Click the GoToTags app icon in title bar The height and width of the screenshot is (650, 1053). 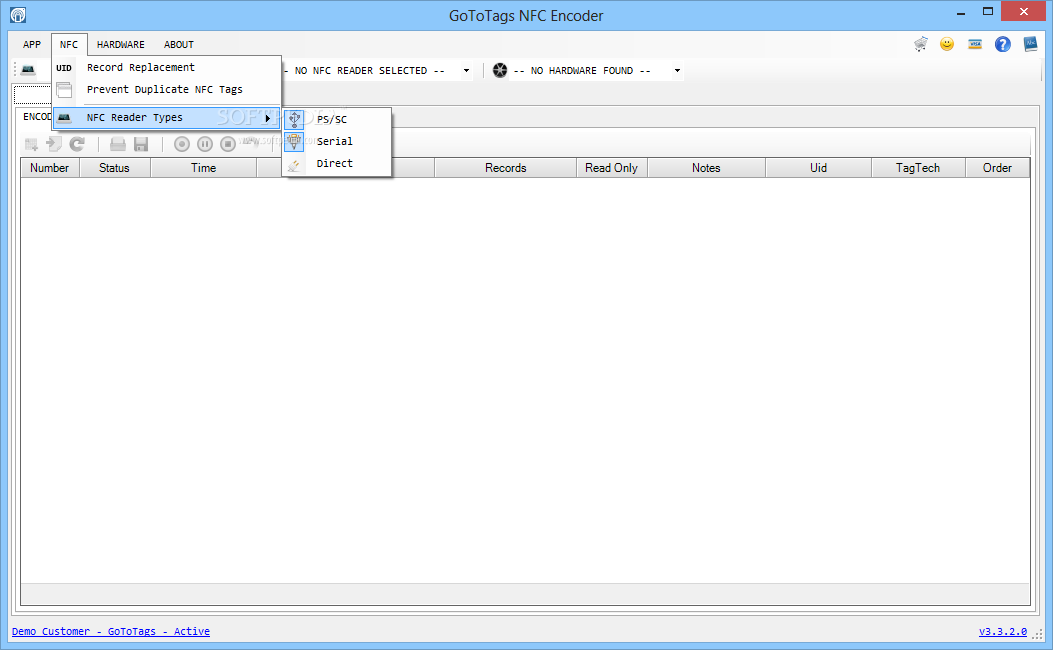pos(18,15)
